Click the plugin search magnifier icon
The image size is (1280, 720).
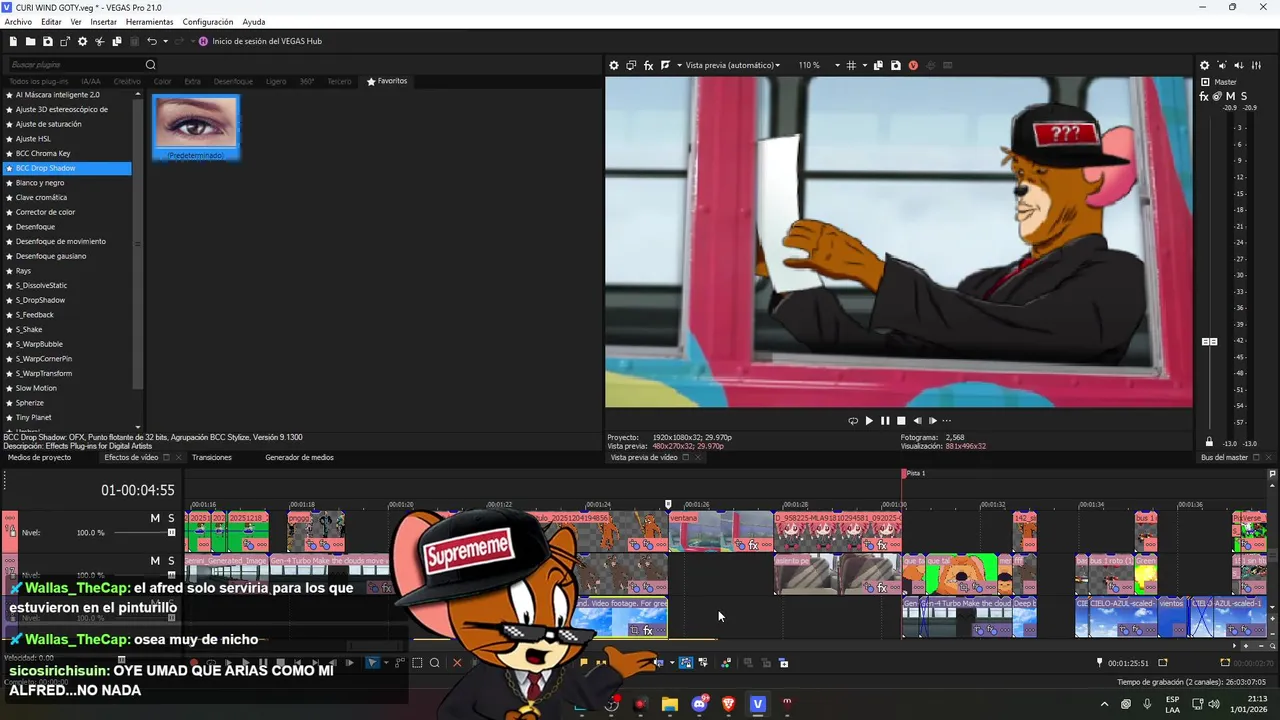click(151, 65)
